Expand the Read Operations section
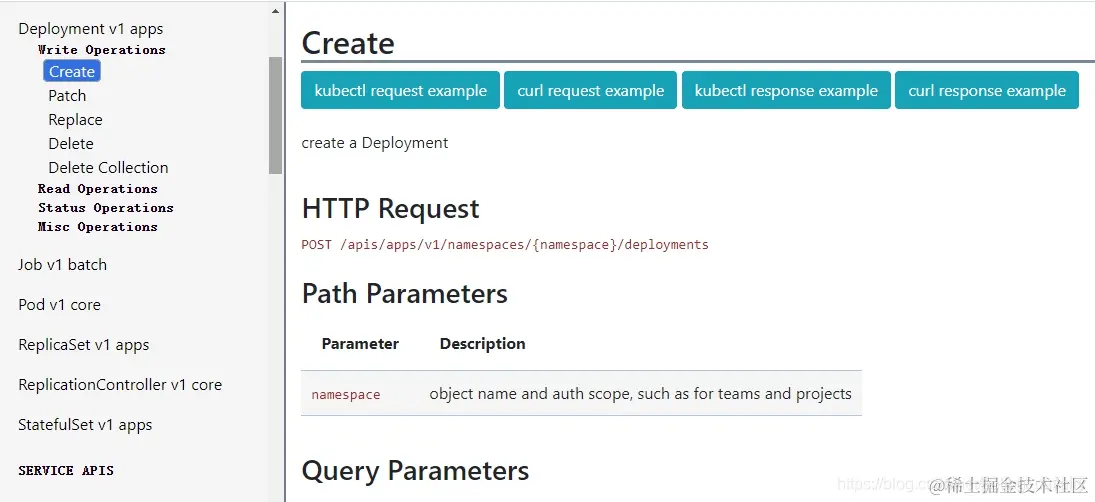The width and height of the screenshot is (1095, 502). [x=98, y=189]
